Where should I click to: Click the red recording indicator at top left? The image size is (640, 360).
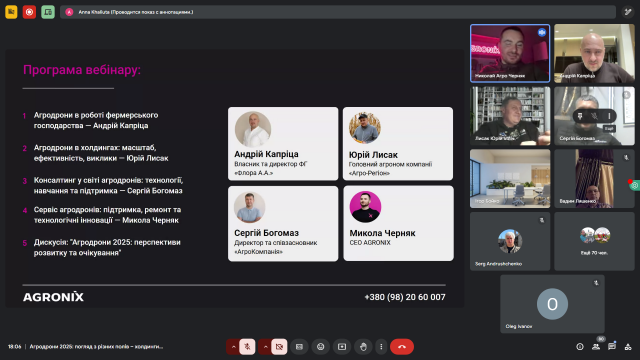click(x=29, y=12)
